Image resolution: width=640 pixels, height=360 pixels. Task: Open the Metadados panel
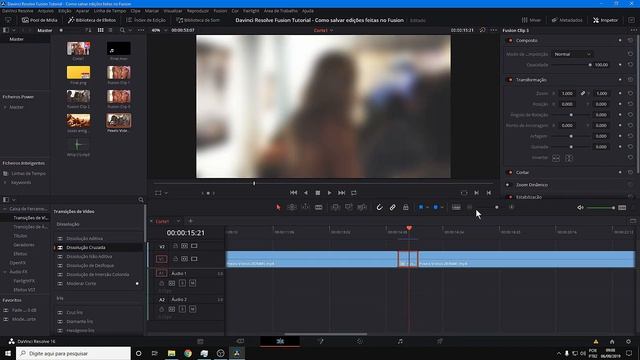pos(567,20)
